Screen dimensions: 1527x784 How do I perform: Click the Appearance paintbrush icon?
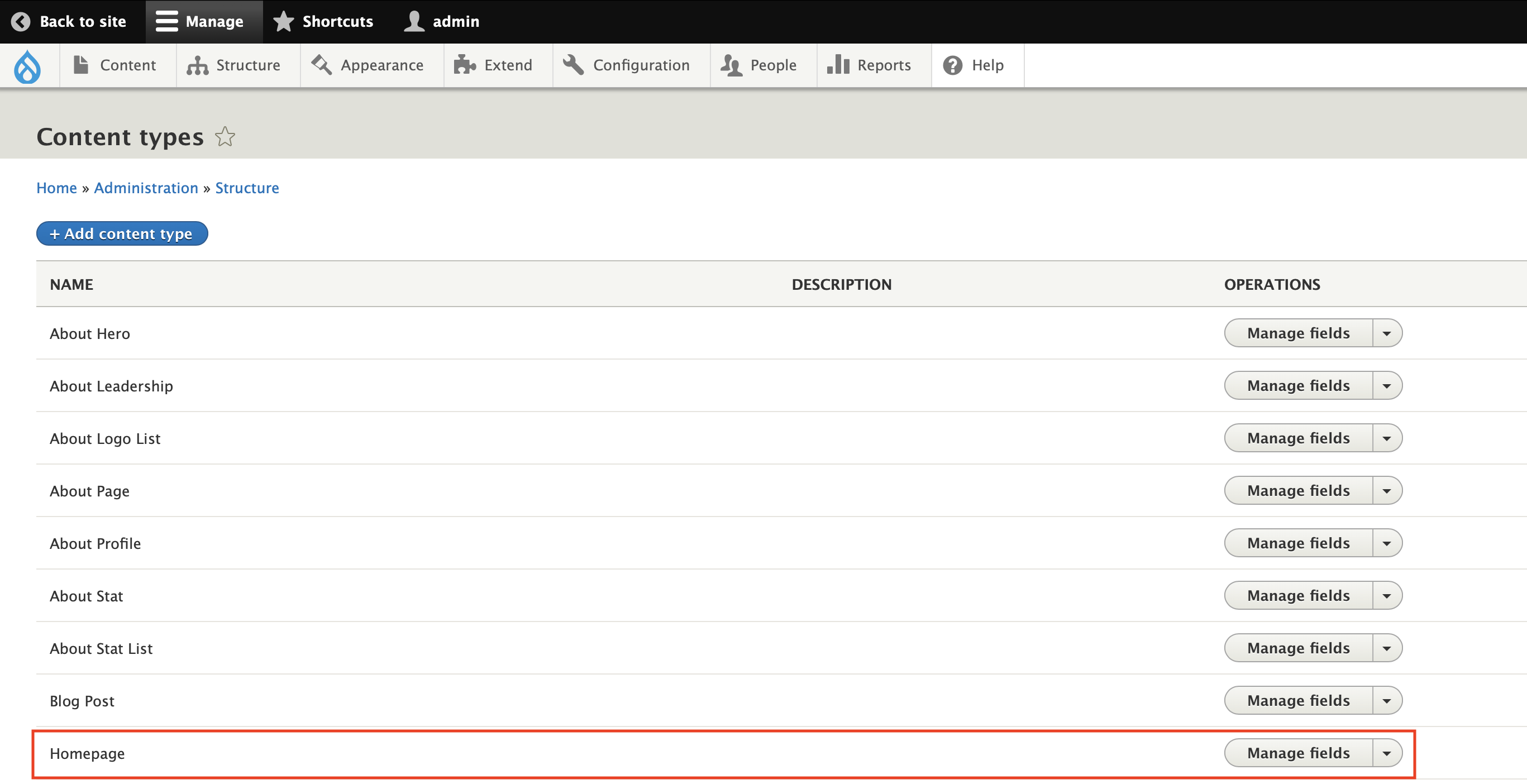coord(322,65)
